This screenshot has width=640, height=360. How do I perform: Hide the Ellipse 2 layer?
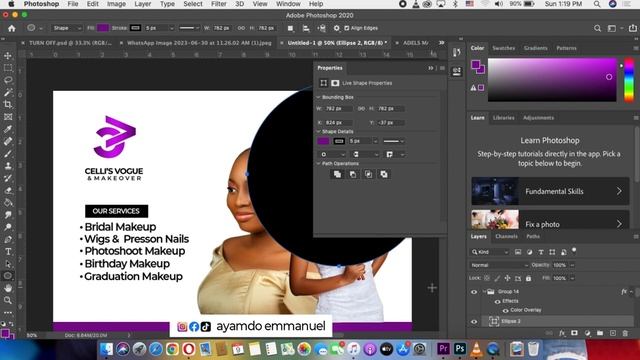pyautogui.click(x=474, y=322)
